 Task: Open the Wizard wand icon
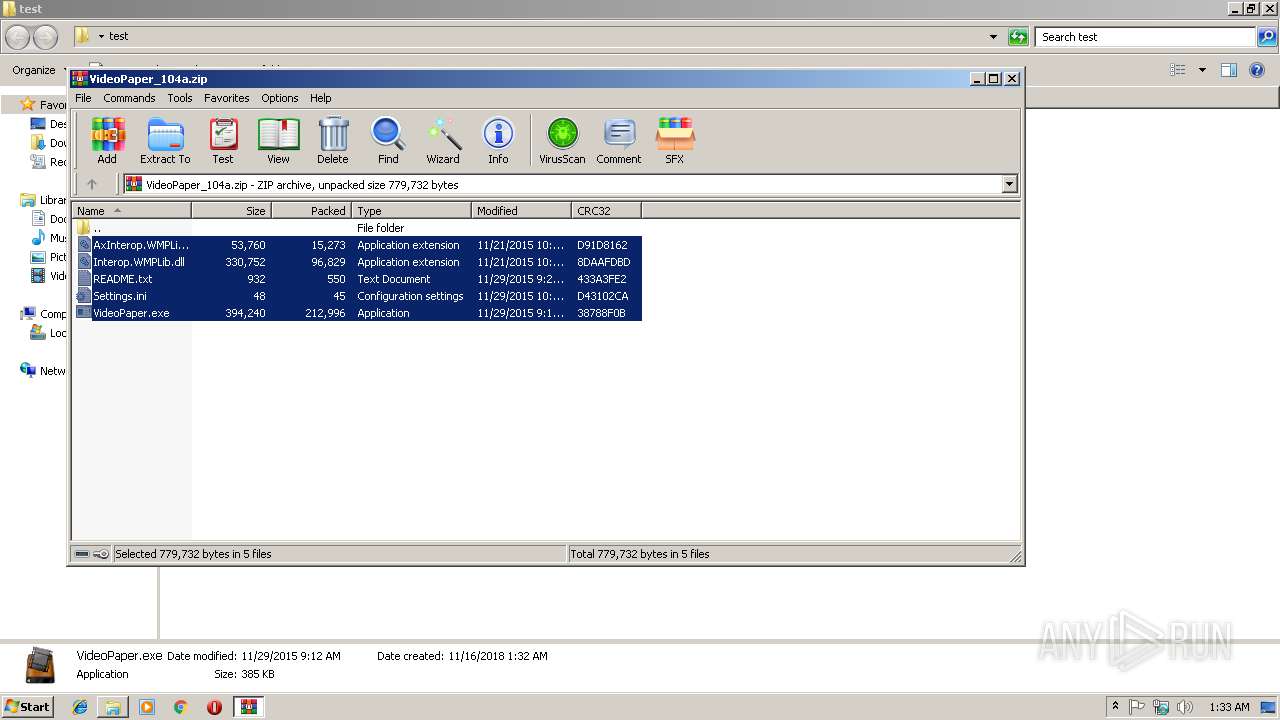point(443,140)
